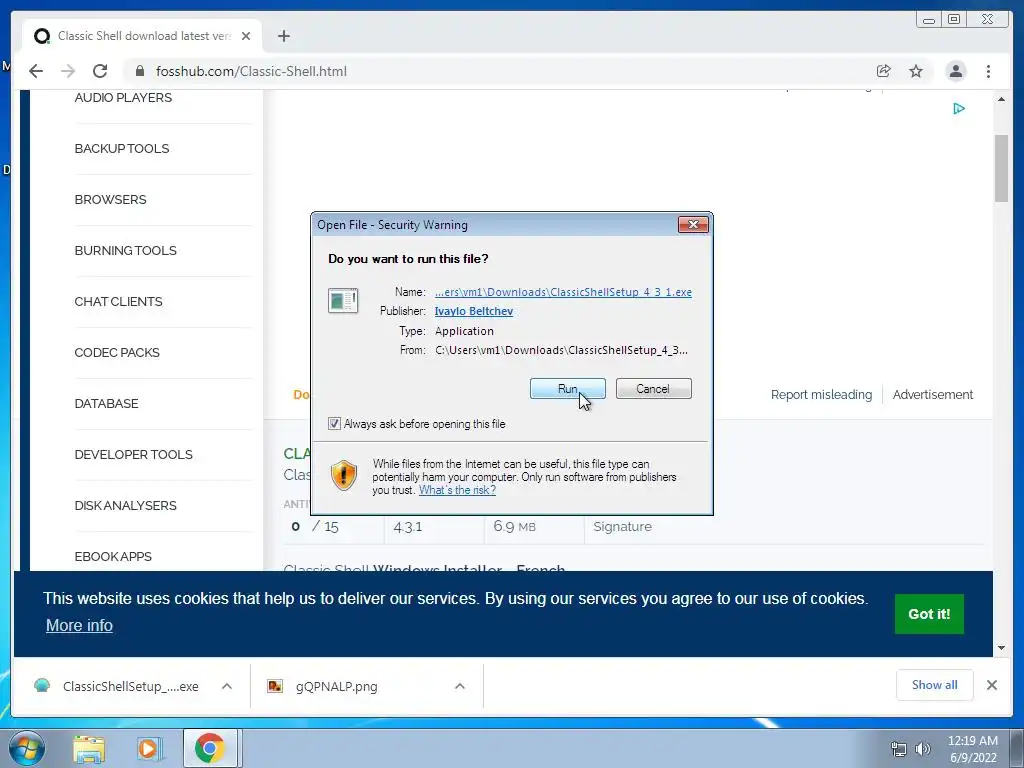Click the volume speaker tray icon
Screen dimensions: 1024x768
click(x=923, y=750)
